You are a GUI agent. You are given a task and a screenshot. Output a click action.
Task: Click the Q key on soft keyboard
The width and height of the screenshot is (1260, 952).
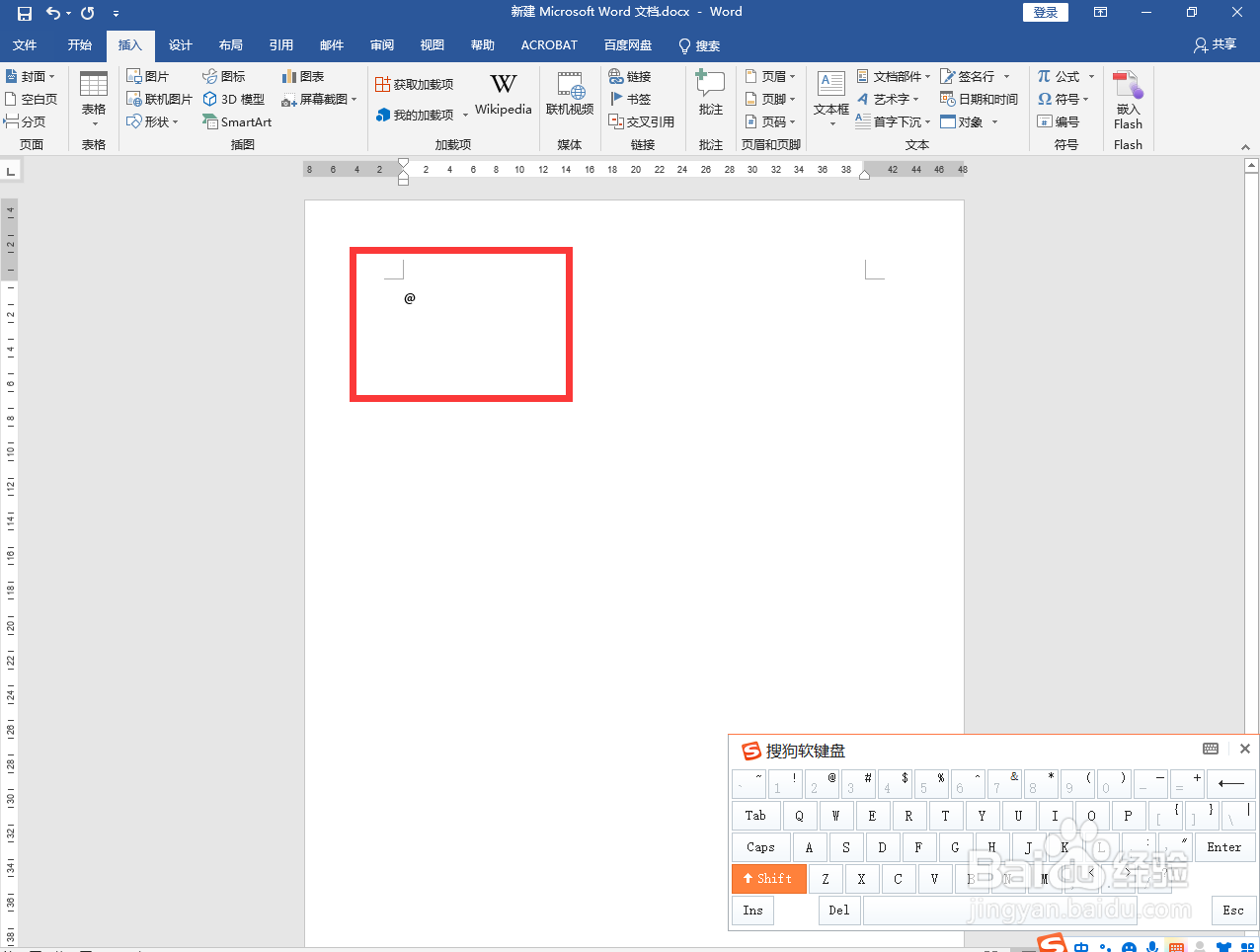(x=799, y=815)
